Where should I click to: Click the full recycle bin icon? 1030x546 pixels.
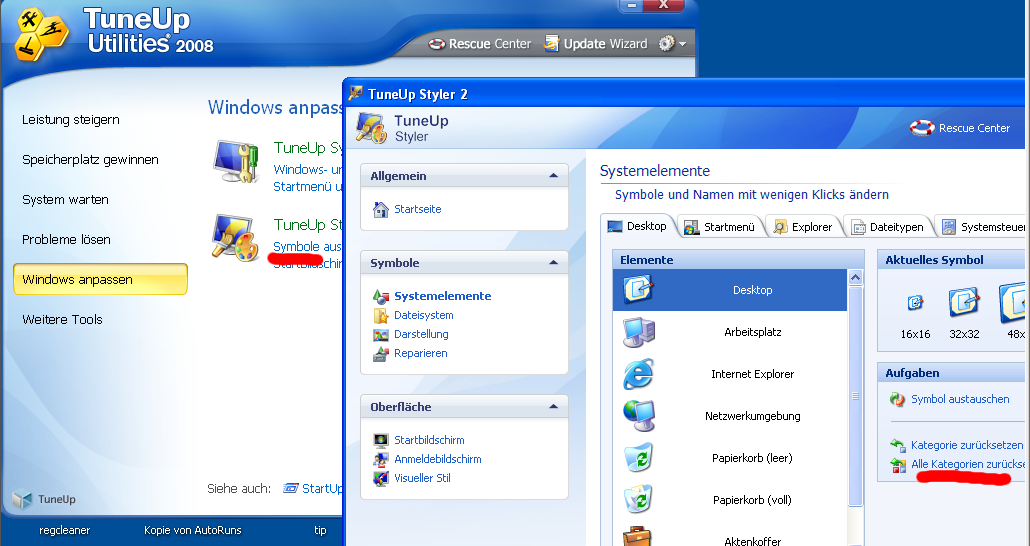point(638,500)
